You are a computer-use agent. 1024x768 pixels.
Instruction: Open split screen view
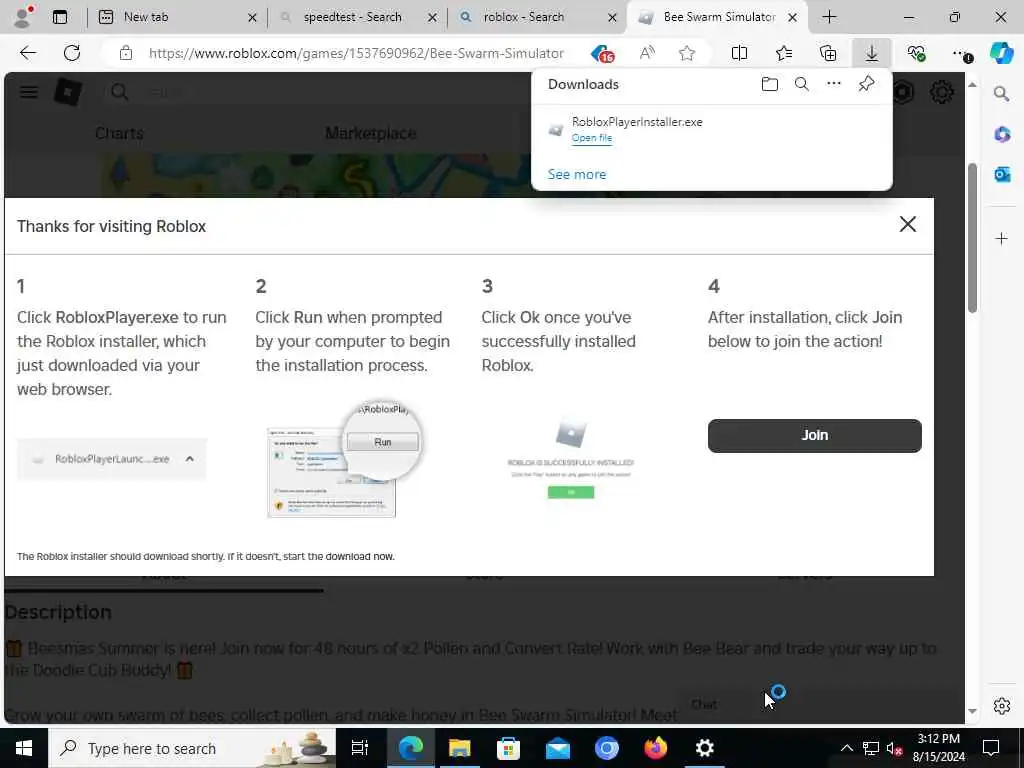739,53
